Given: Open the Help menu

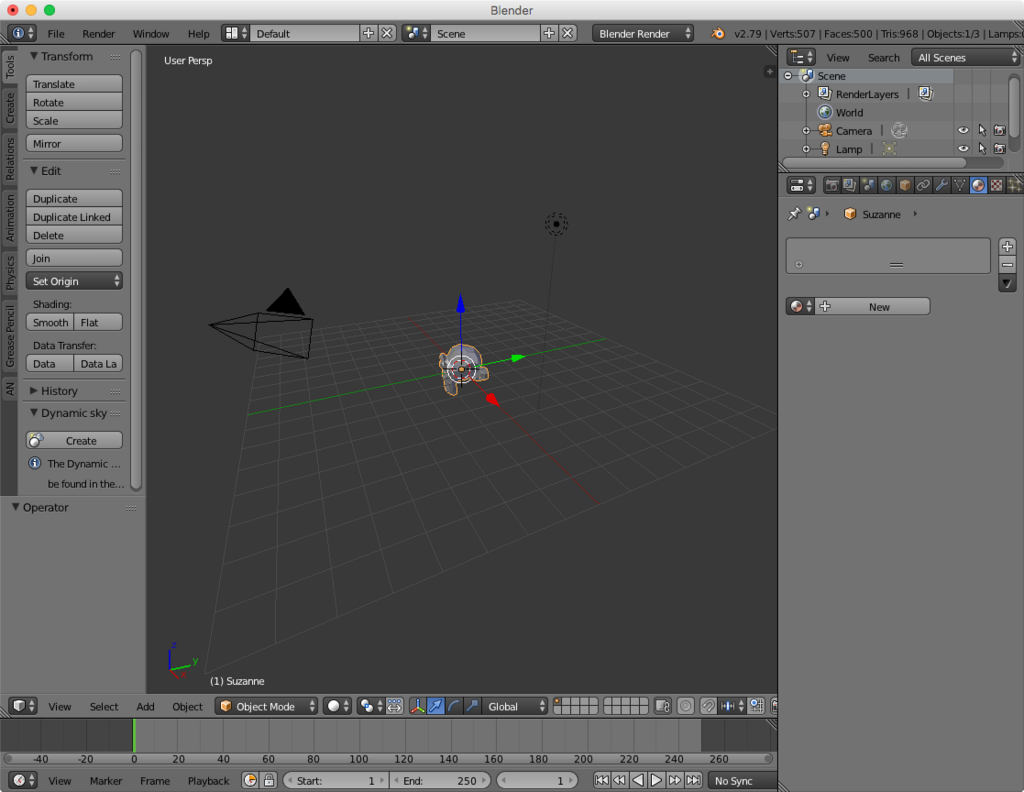Looking at the screenshot, I should click(x=199, y=33).
